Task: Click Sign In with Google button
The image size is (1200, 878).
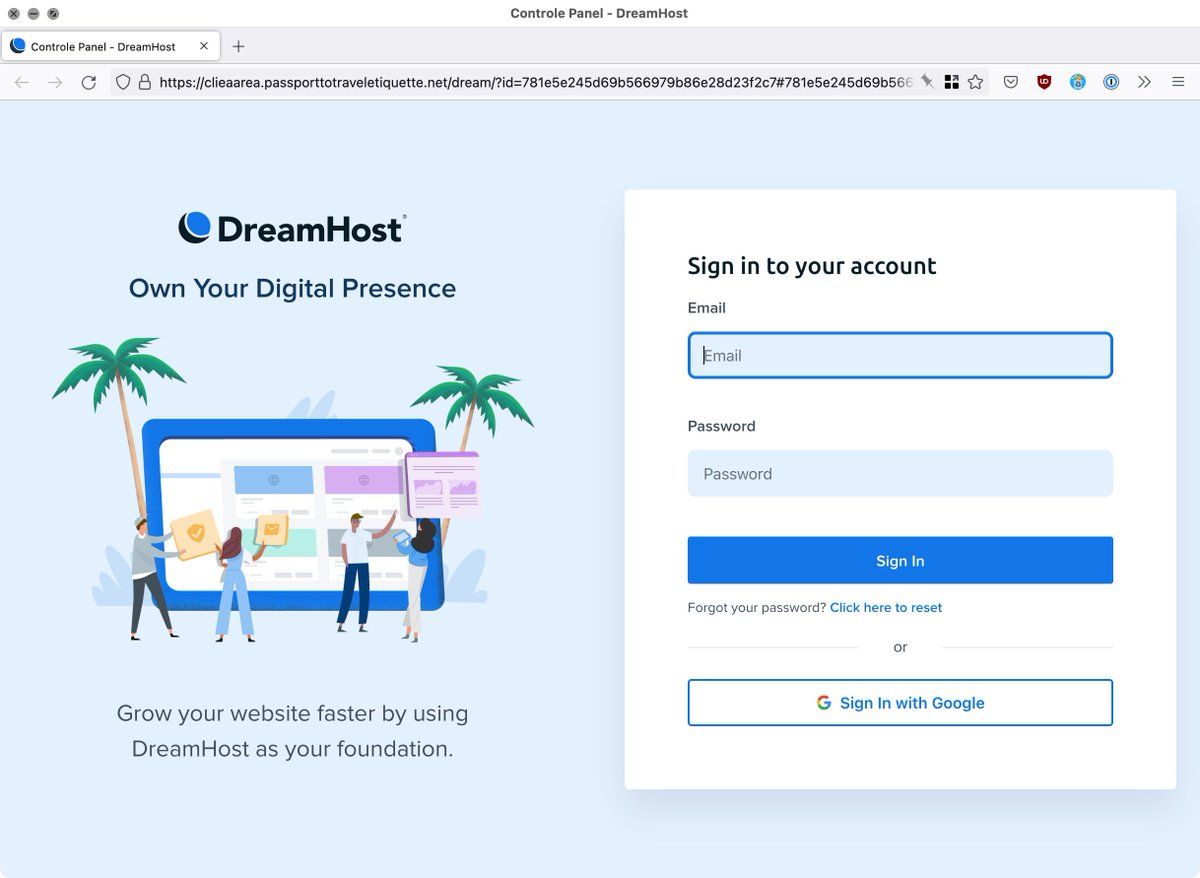Action: (x=900, y=703)
